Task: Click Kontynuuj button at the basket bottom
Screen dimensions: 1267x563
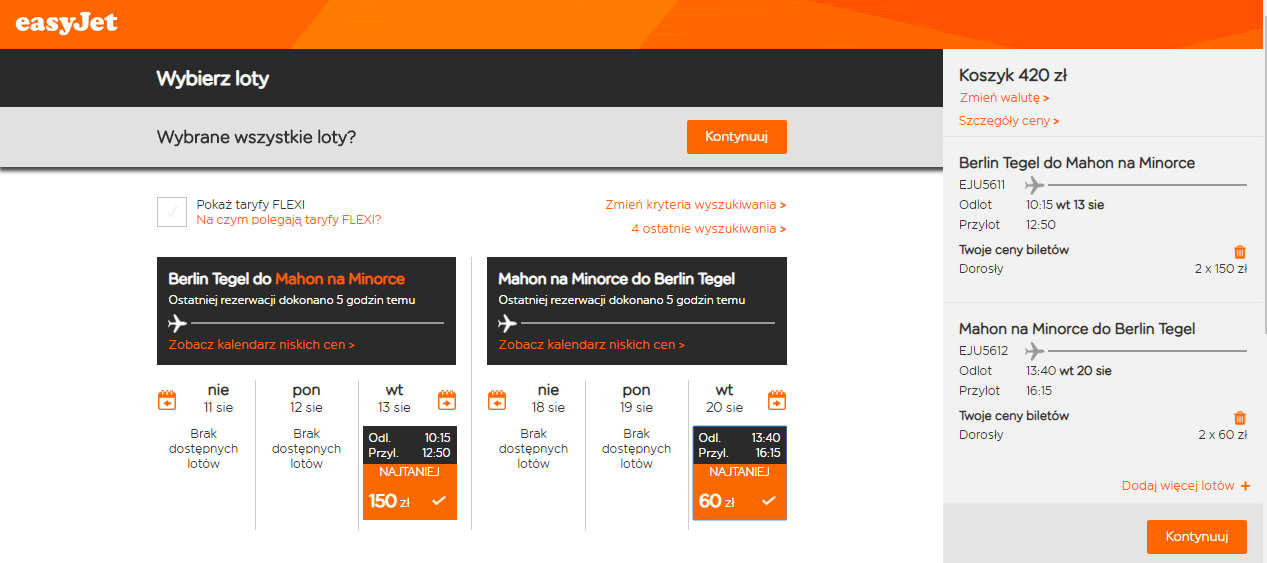Action: [1197, 537]
